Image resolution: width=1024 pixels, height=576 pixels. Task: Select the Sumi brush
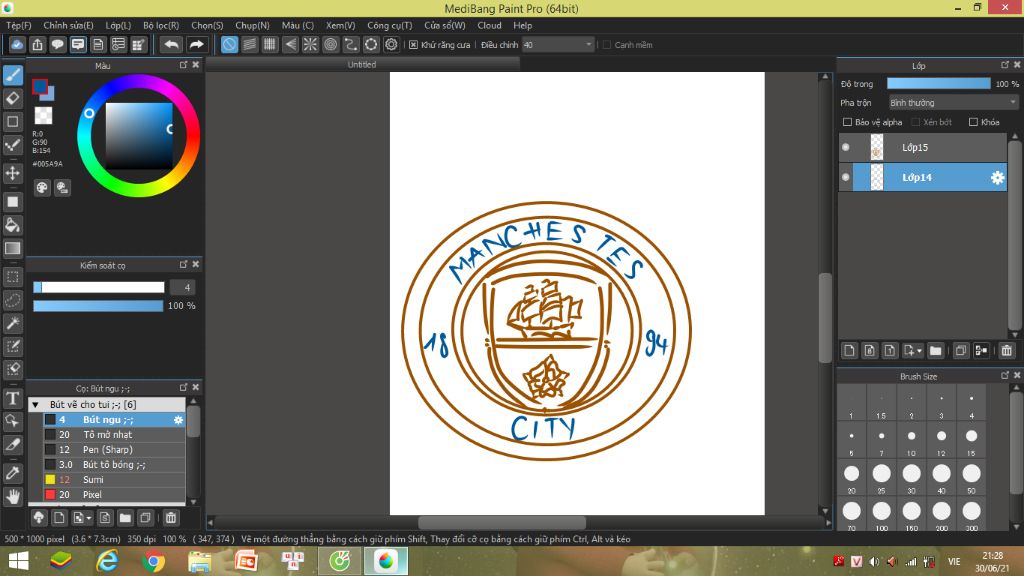(114, 479)
